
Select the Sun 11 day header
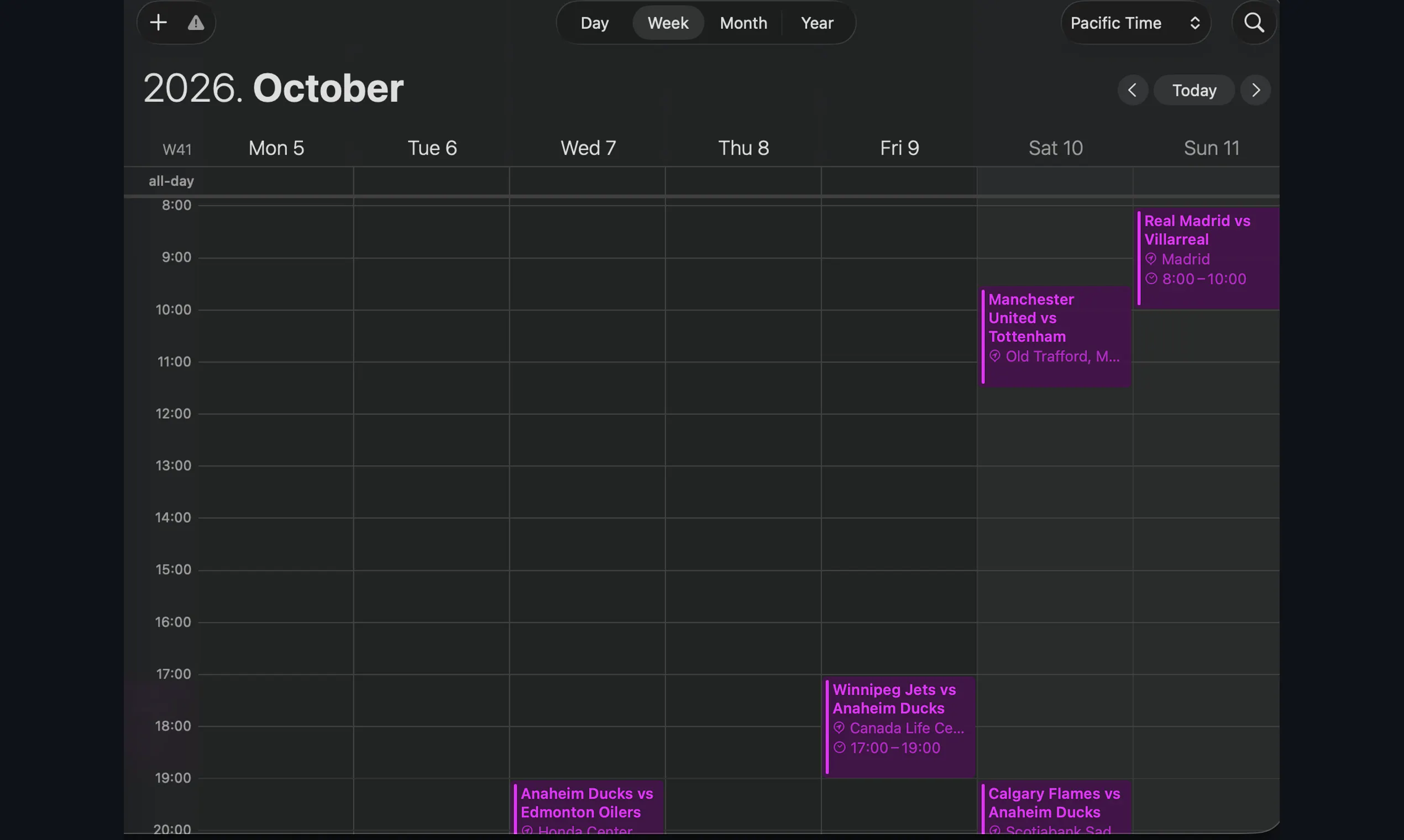pos(1212,148)
